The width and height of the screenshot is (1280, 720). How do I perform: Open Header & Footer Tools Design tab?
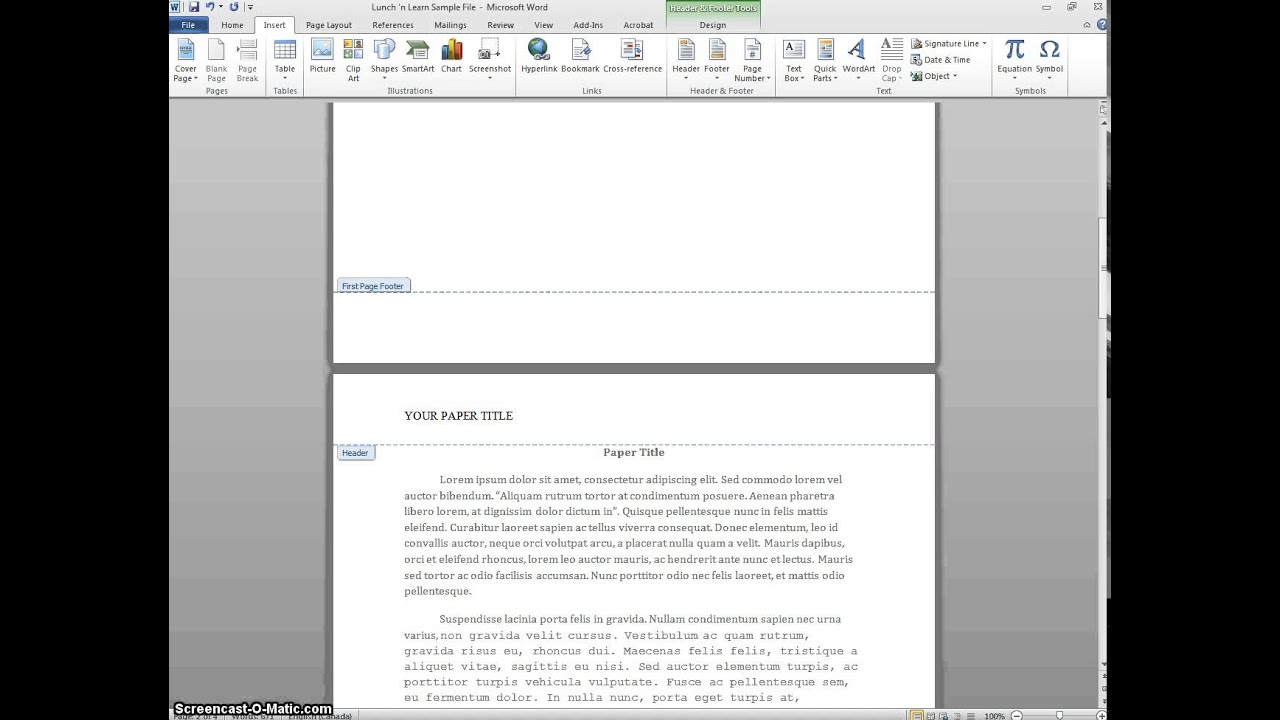click(x=713, y=25)
